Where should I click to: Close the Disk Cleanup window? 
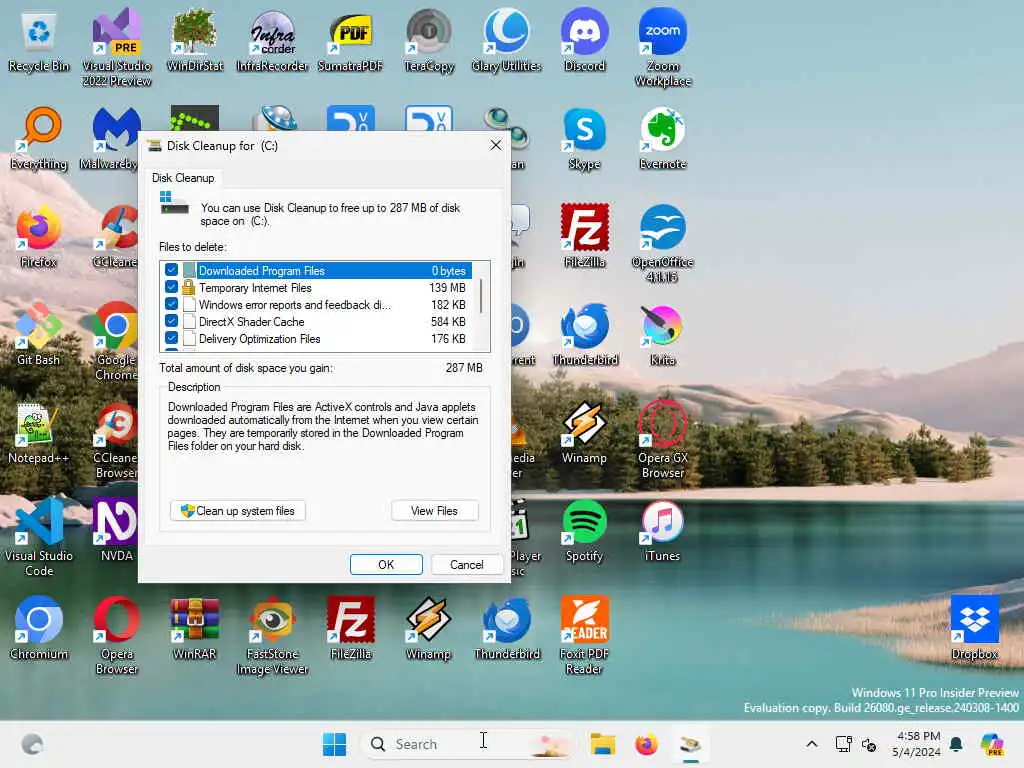pyautogui.click(x=496, y=145)
